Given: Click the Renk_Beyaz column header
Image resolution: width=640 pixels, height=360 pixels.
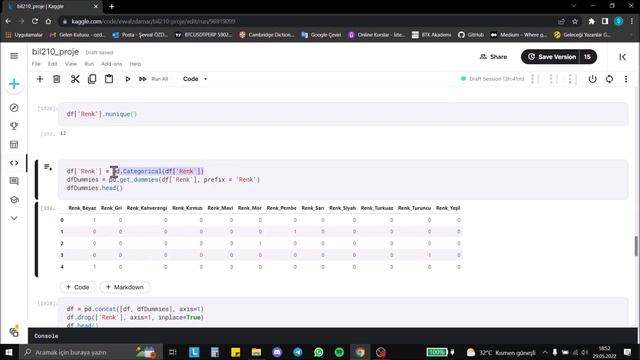Looking at the screenshot, I should pyautogui.click(x=82, y=208).
